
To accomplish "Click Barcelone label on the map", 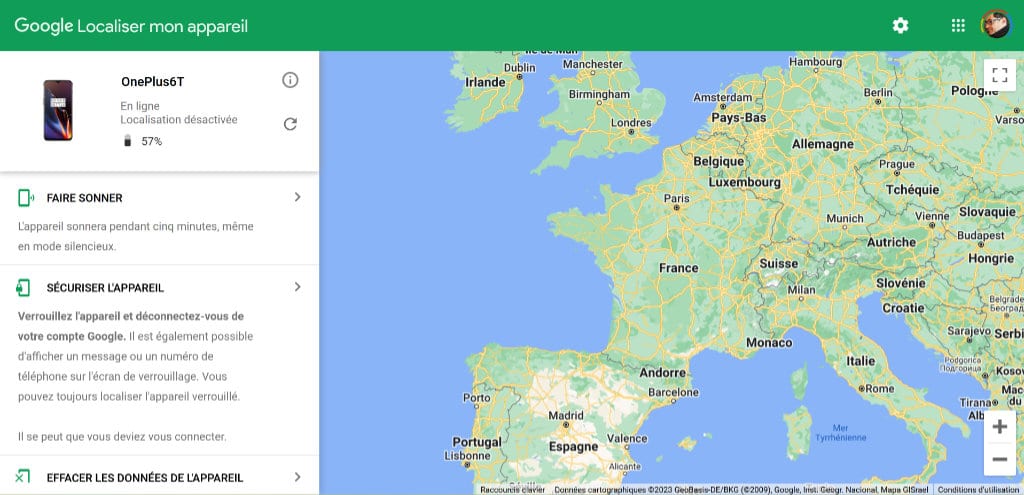I will (673, 392).
